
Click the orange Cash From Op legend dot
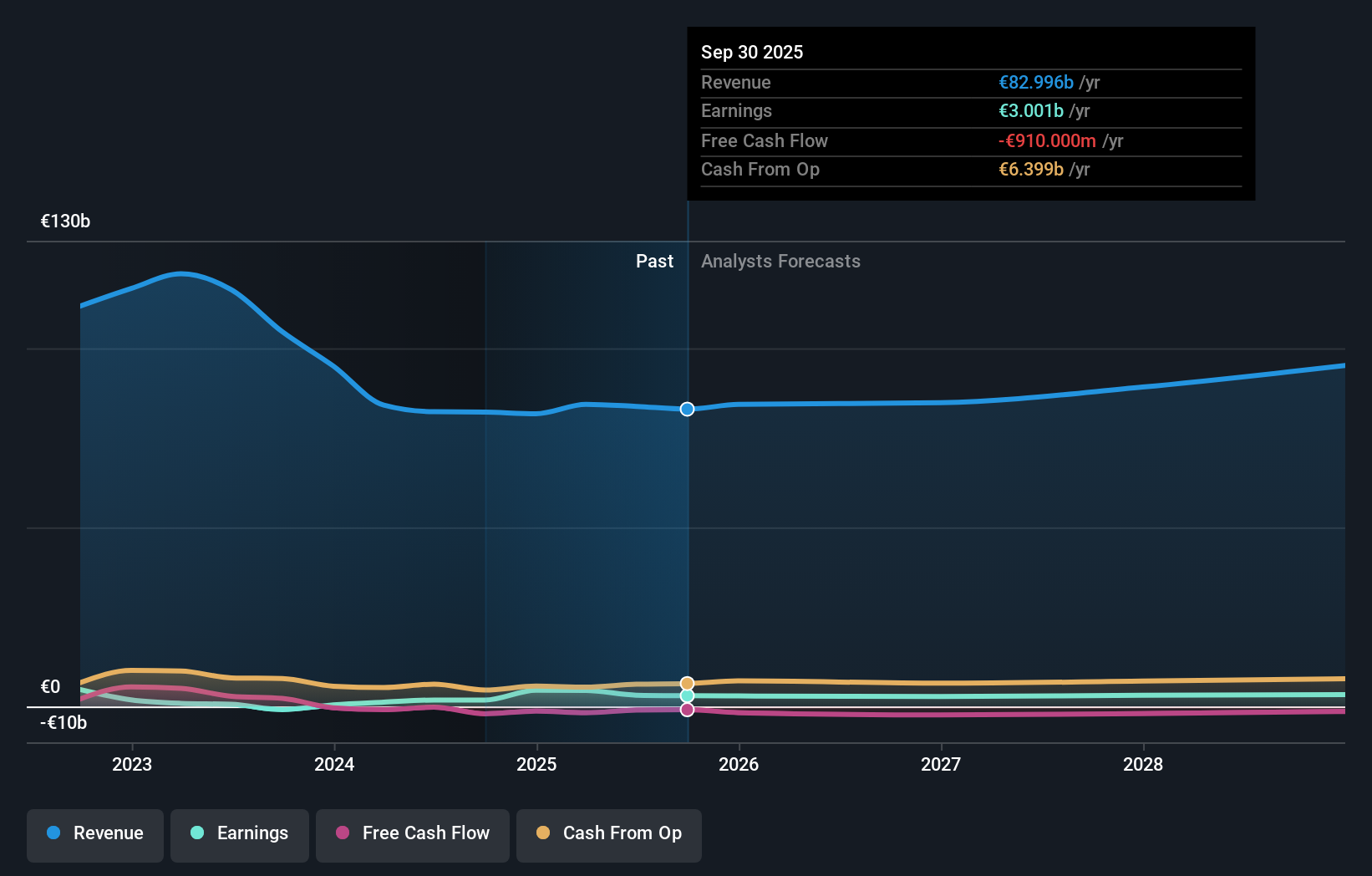pos(545,833)
